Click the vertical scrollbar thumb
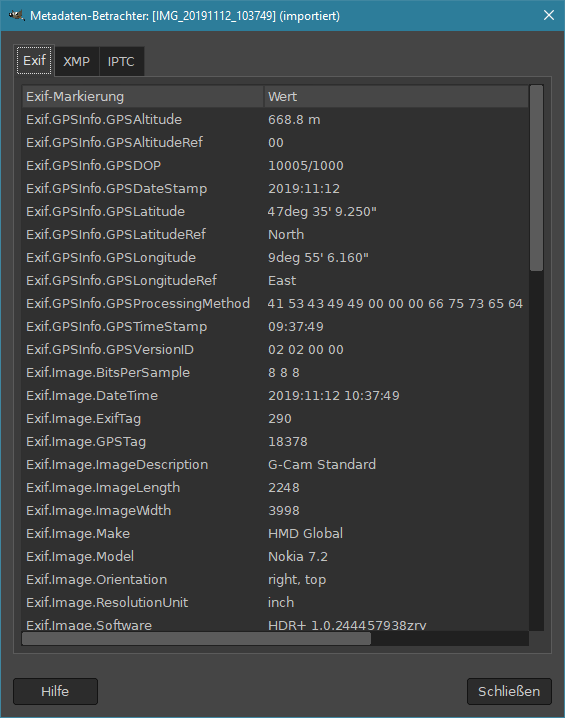The width and height of the screenshot is (565, 718). pyautogui.click(x=537, y=178)
